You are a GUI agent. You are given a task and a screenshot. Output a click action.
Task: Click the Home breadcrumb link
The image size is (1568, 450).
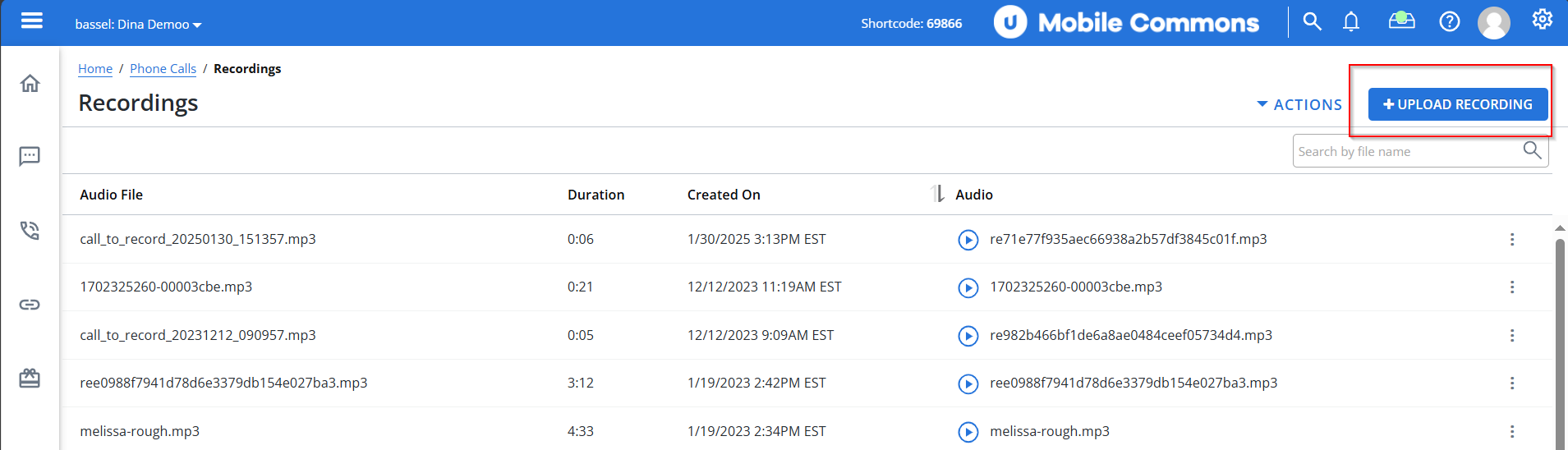(95, 69)
